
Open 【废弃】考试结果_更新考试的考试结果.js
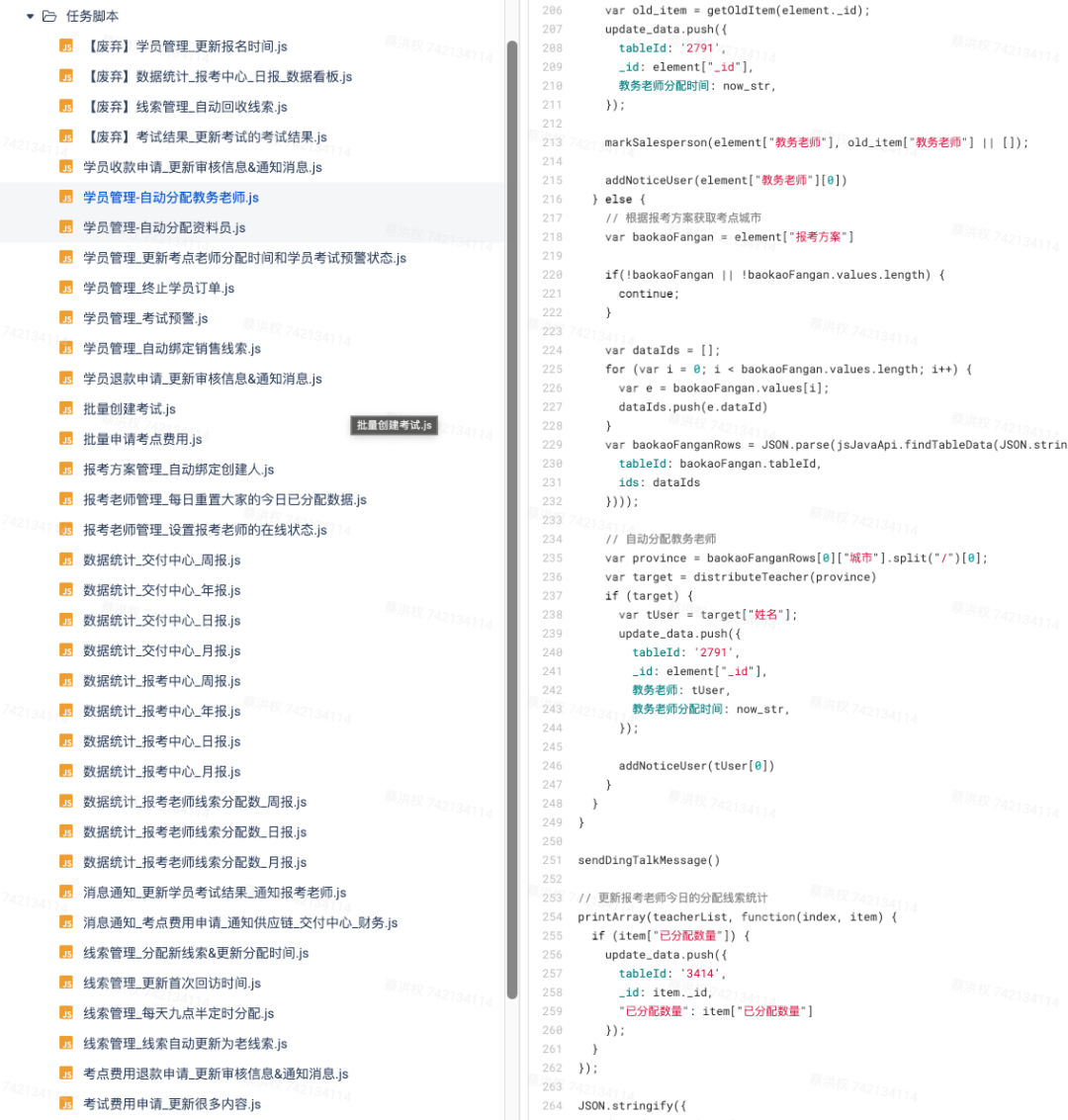pyautogui.click(x=205, y=136)
